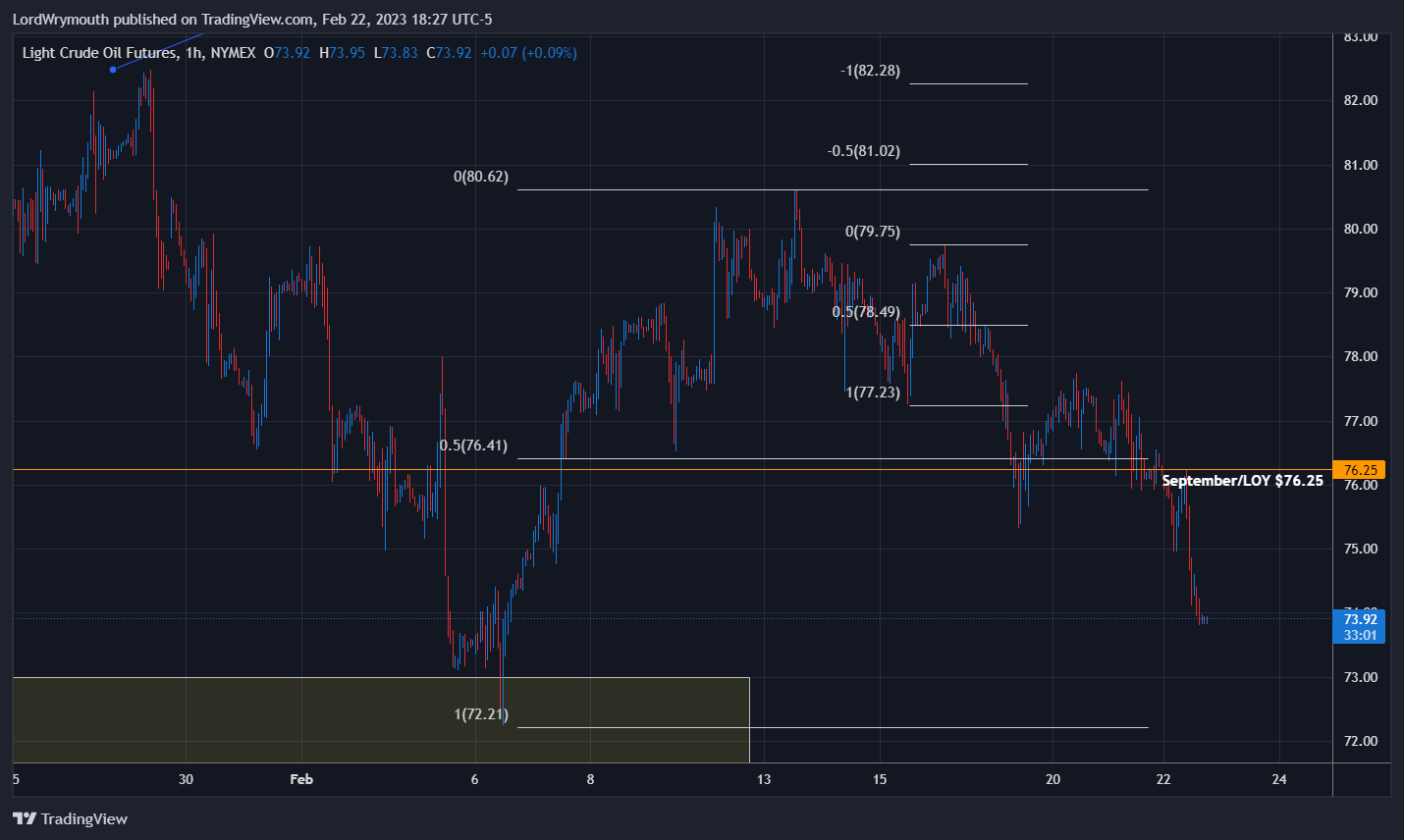Click the 20 date on time axis

point(1053,779)
